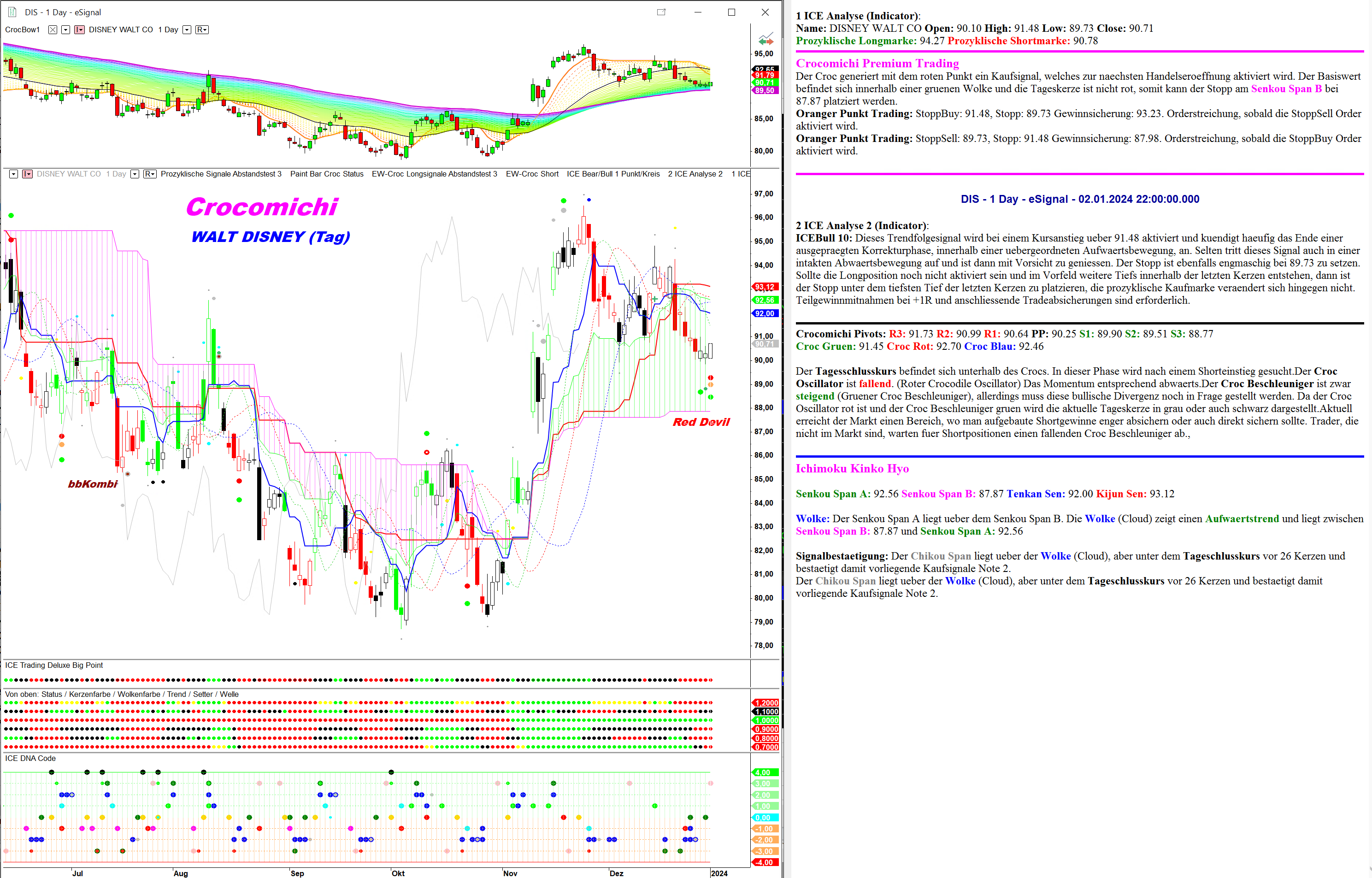Click 'ICE Bear/Bull 1 Punkt/Kreis' study label
The image size is (1372, 878).
click(613, 174)
